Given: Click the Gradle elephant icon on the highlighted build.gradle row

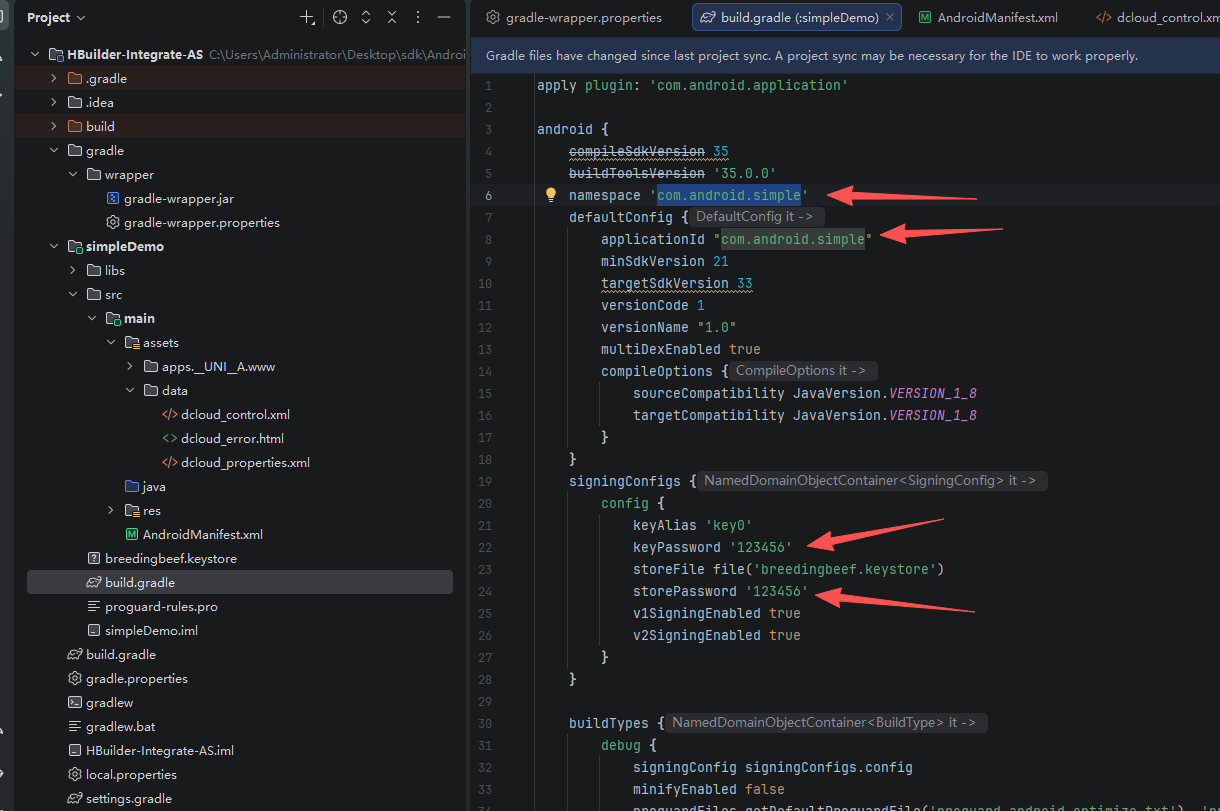Looking at the screenshot, I should 94,582.
